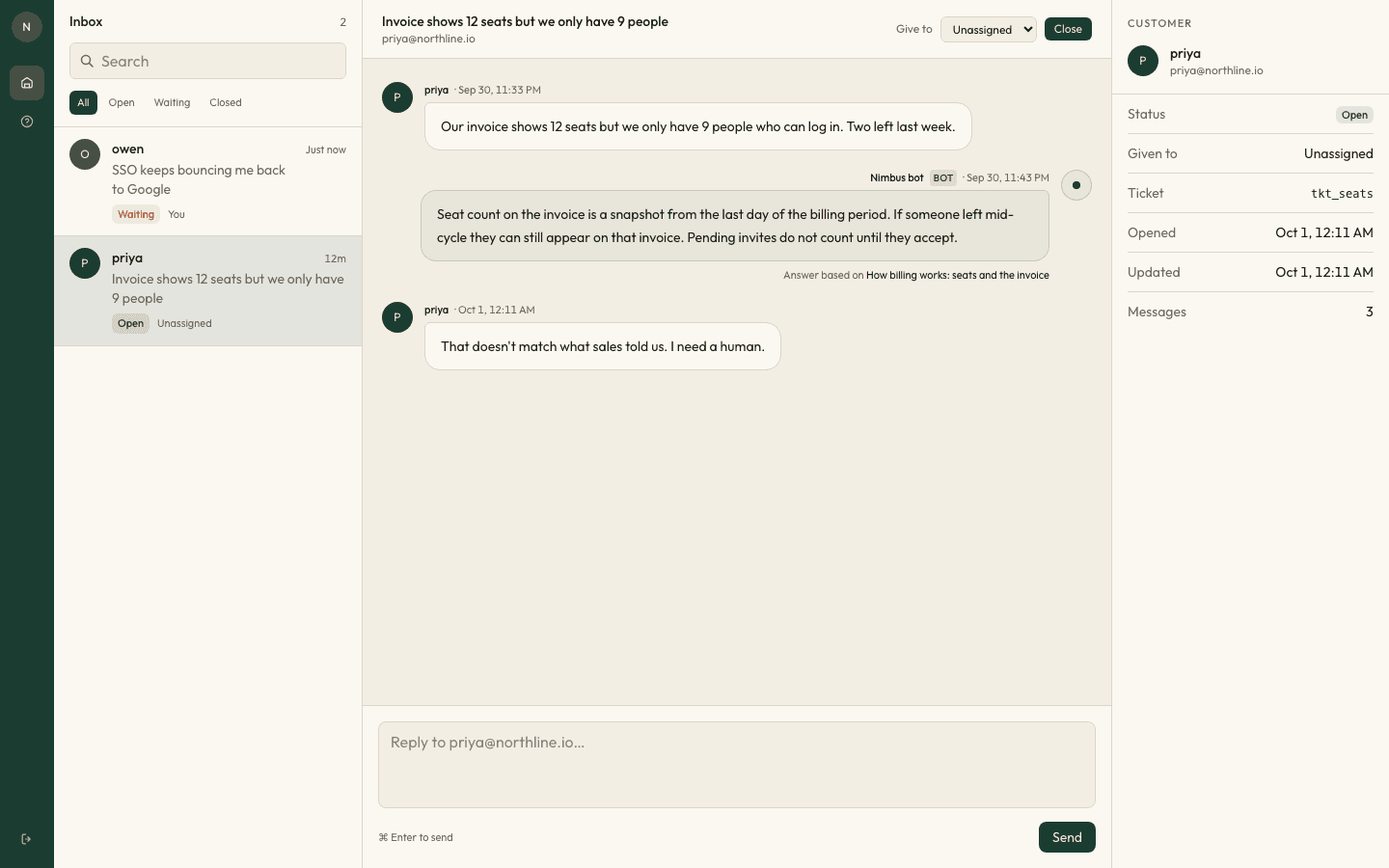Click priya@northline.io in Customer panel

[1216, 70]
